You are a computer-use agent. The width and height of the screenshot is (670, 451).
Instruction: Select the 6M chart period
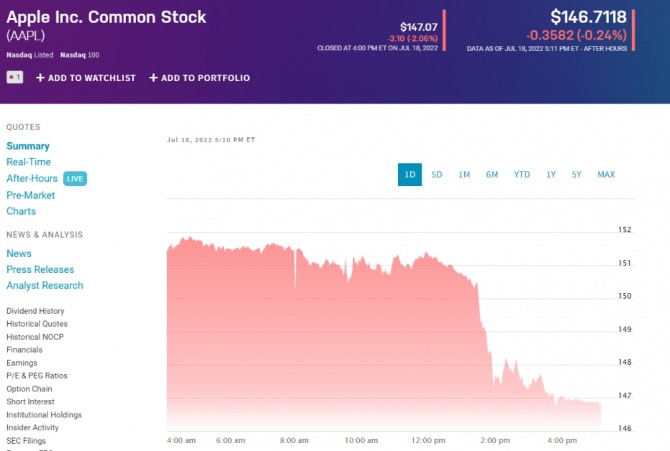[x=492, y=175]
